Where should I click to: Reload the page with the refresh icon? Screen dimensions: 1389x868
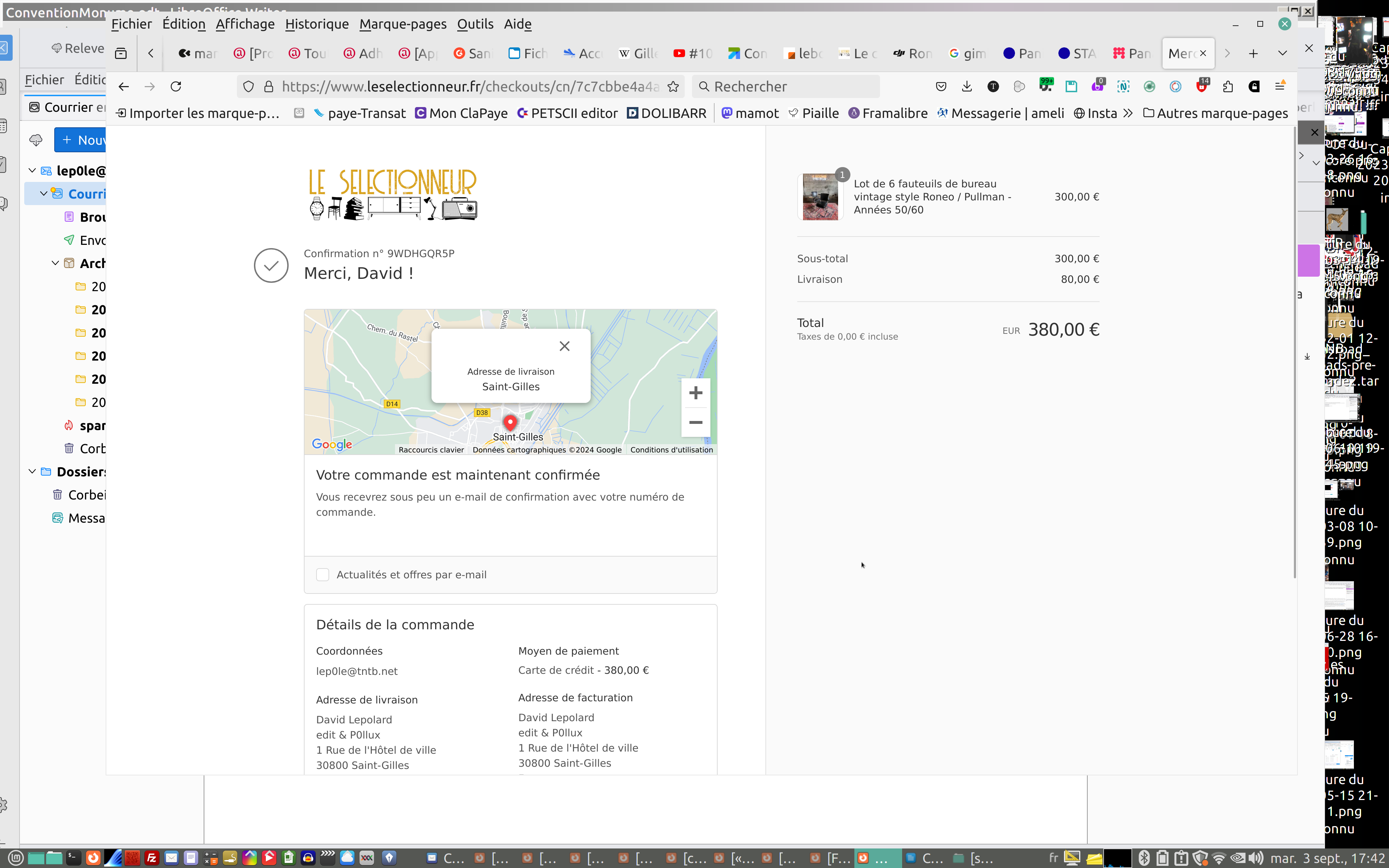176,86
